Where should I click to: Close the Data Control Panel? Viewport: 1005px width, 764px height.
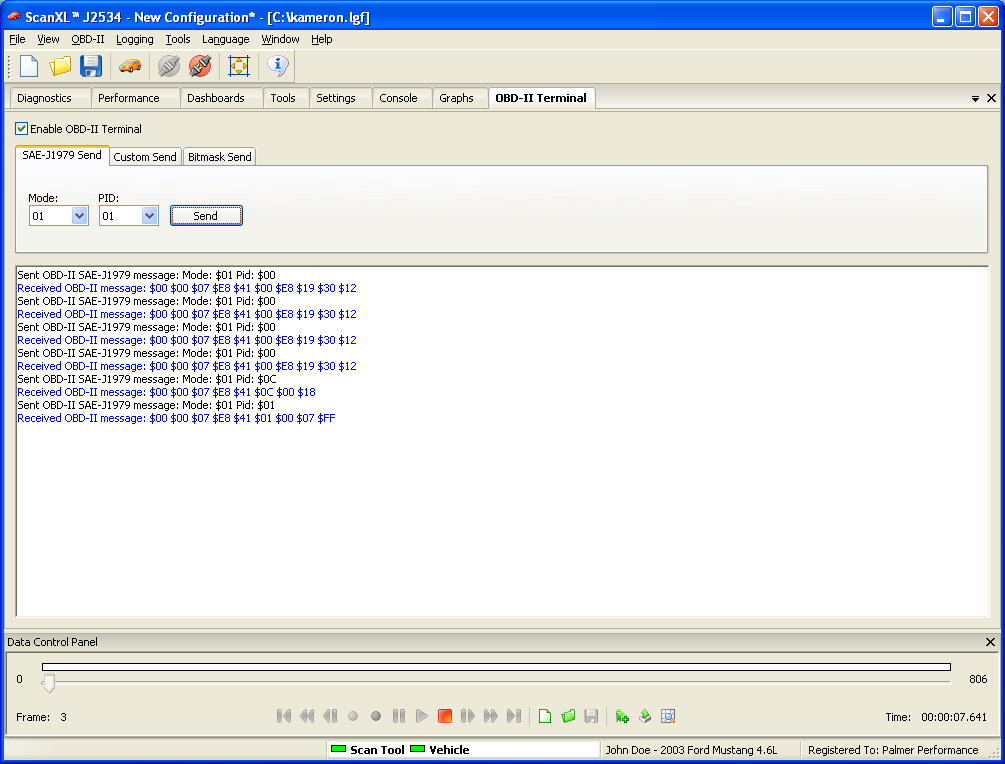(x=990, y=642)
